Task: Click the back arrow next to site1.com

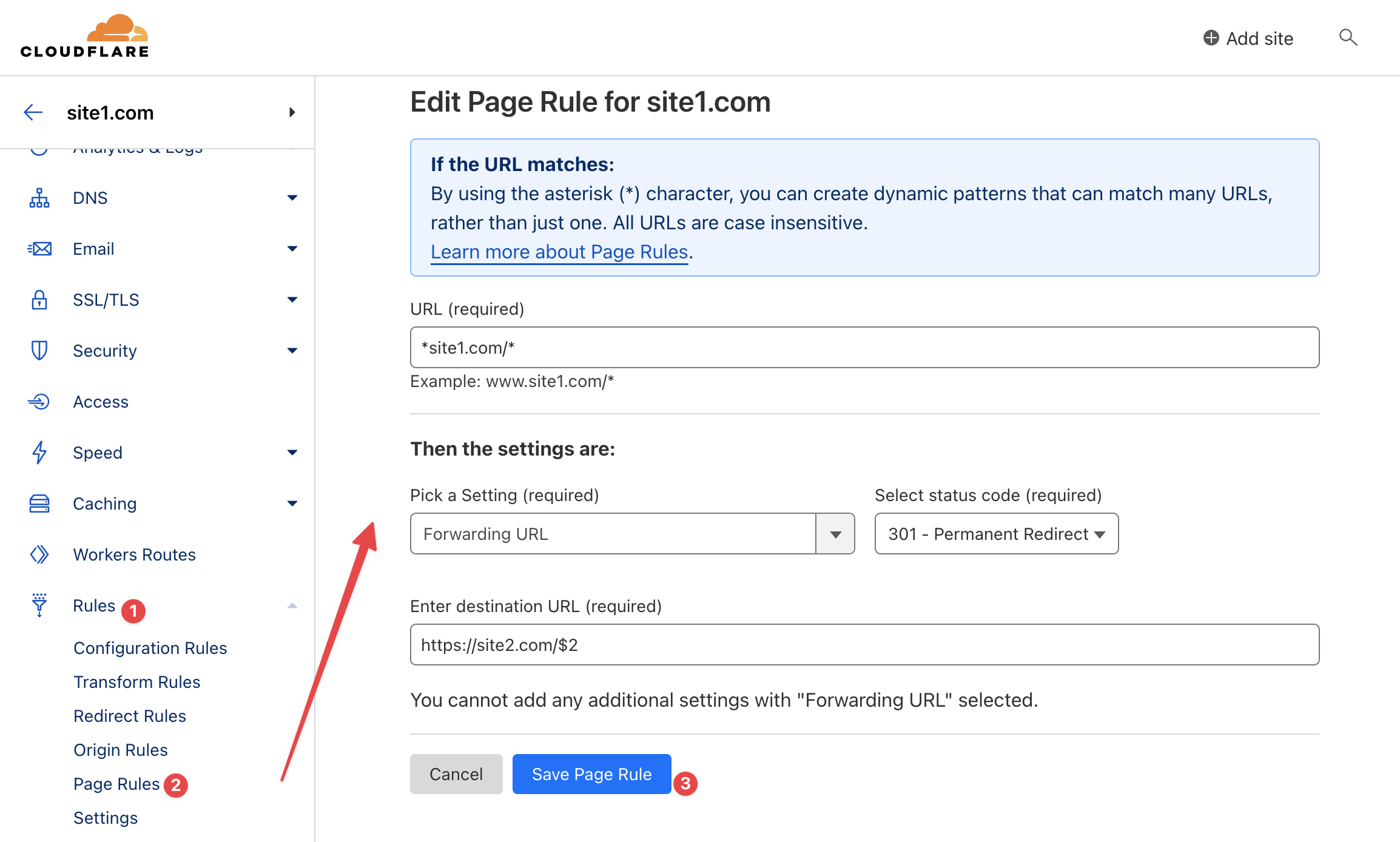Action: pyautogui.click(x=33, y=112)
